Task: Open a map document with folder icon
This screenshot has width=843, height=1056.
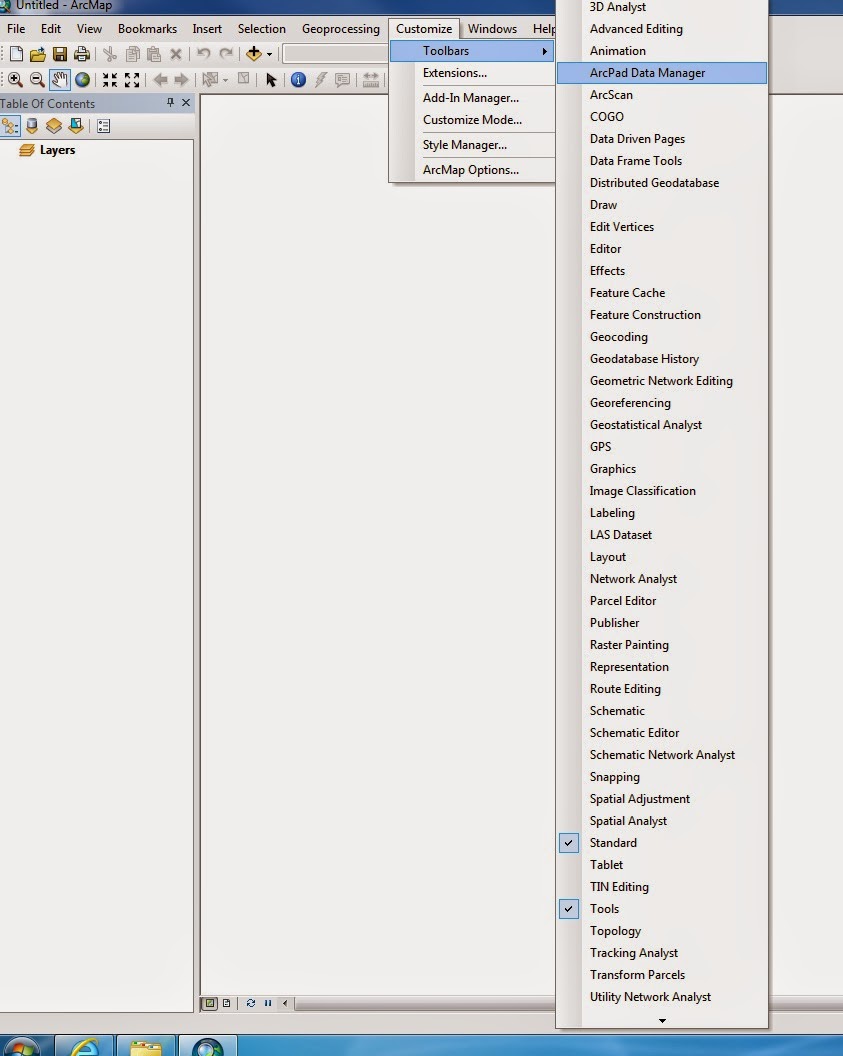Action: 38,54
